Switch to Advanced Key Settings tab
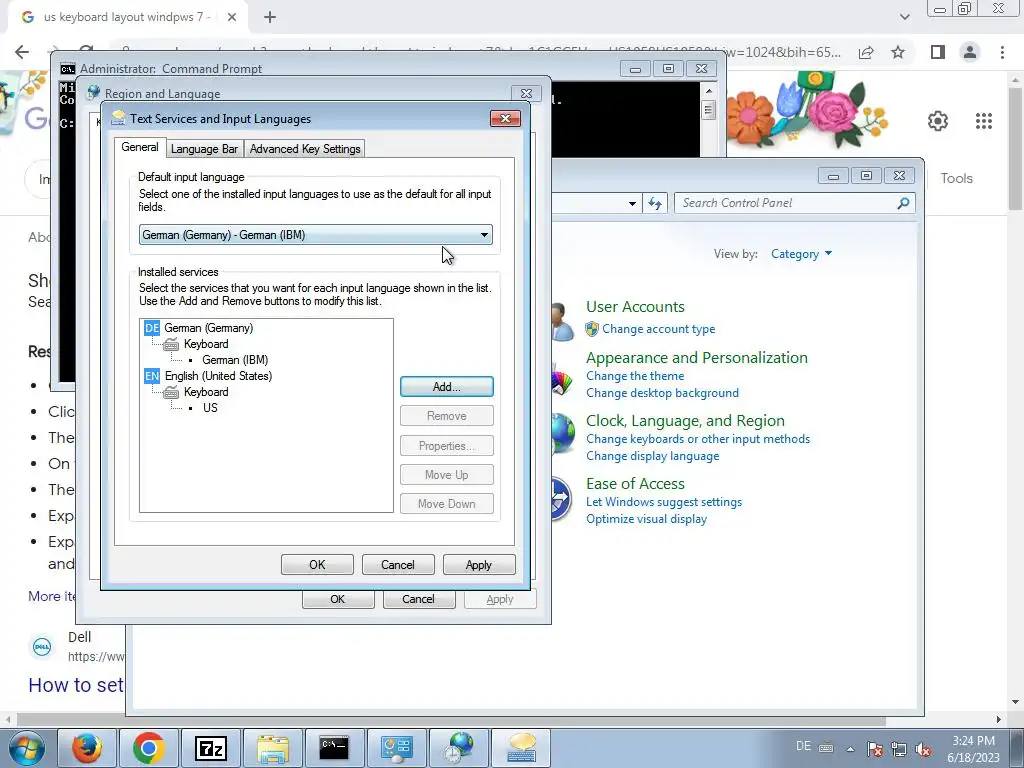 point(305,149)
